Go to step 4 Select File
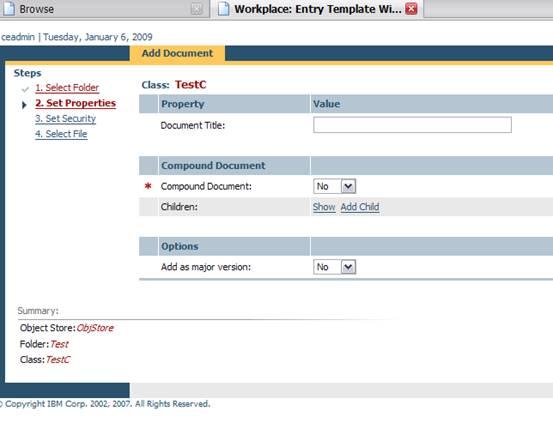 (61, 134)
